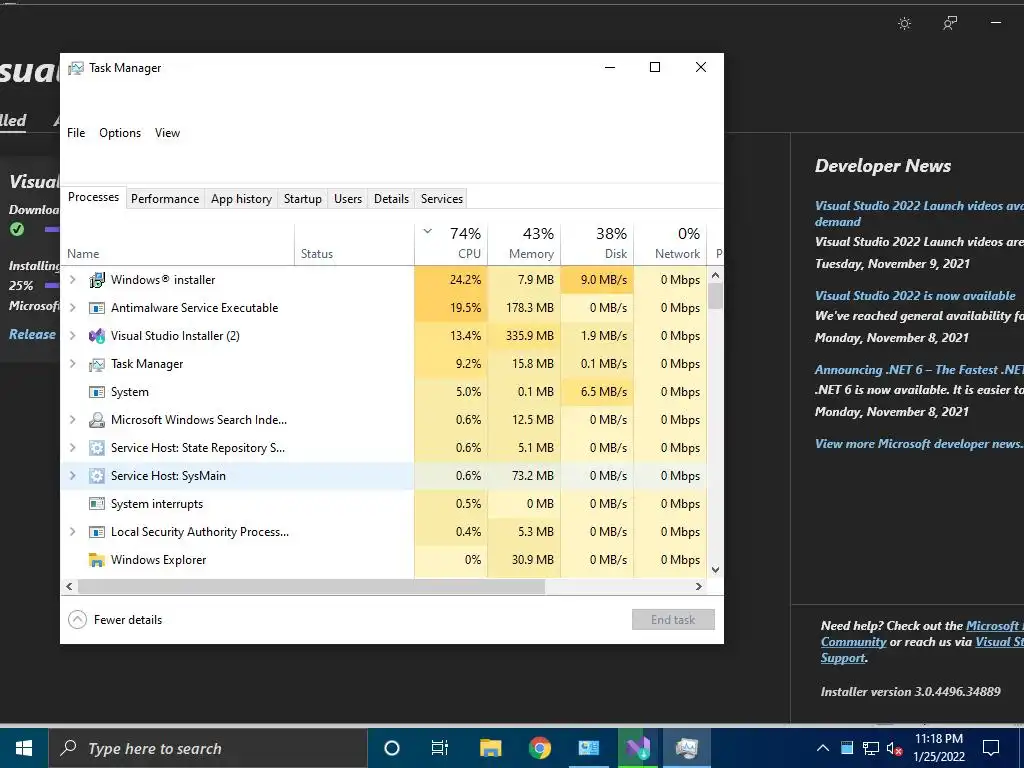The image size is (1024, 768).
Task: Open File Explorer from the taskbar
Action: 490,748
